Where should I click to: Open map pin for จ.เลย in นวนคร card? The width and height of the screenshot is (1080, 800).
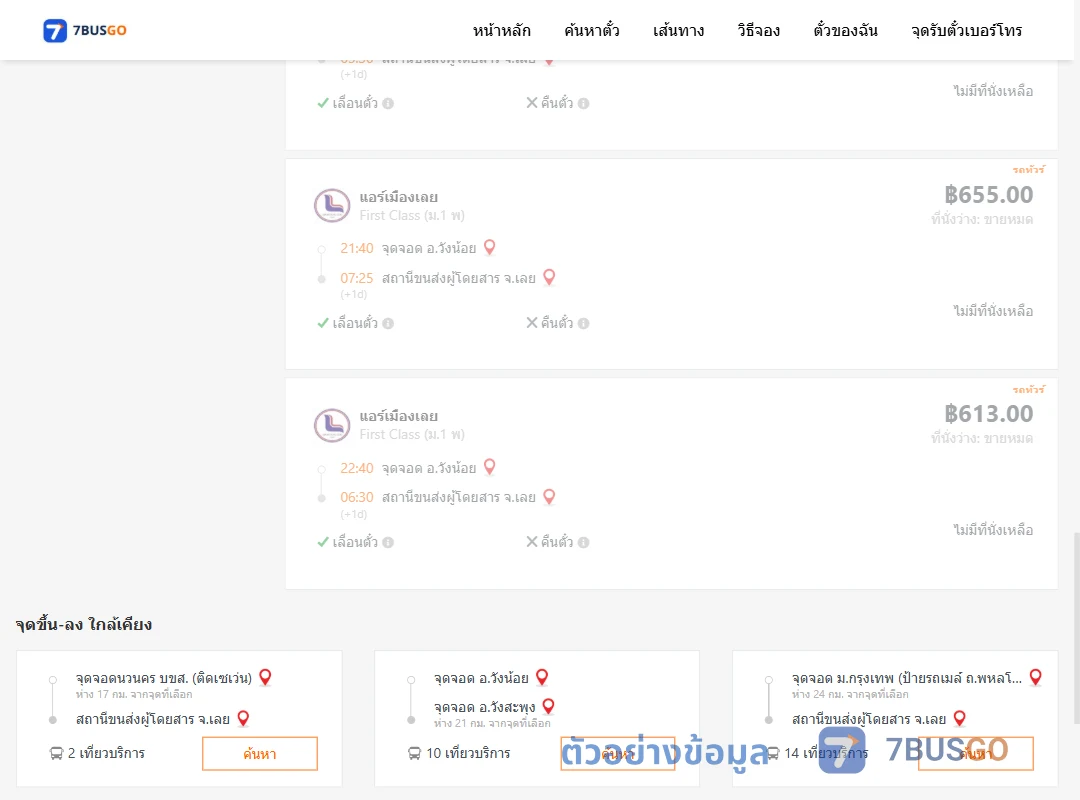coord(243,719)
